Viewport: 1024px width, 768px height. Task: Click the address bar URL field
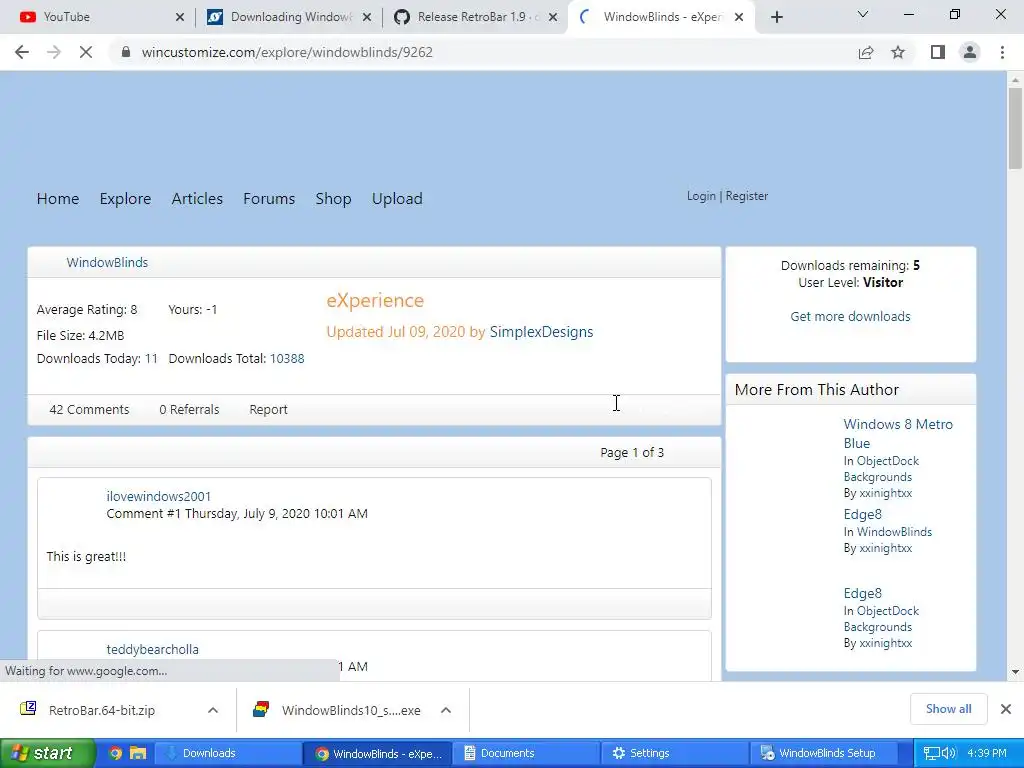(x=483, y=52)
